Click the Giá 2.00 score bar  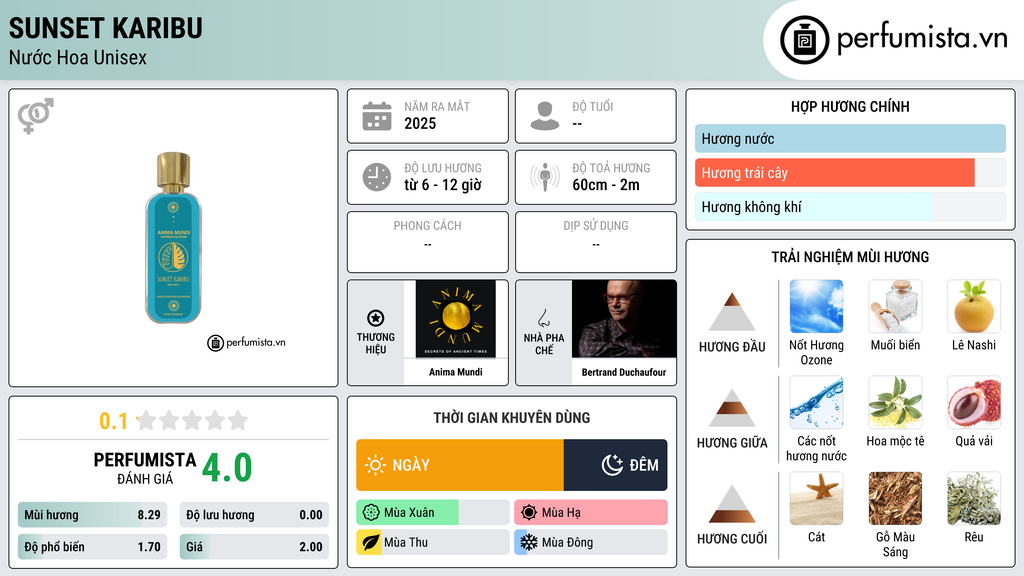[x=254, y=547]
